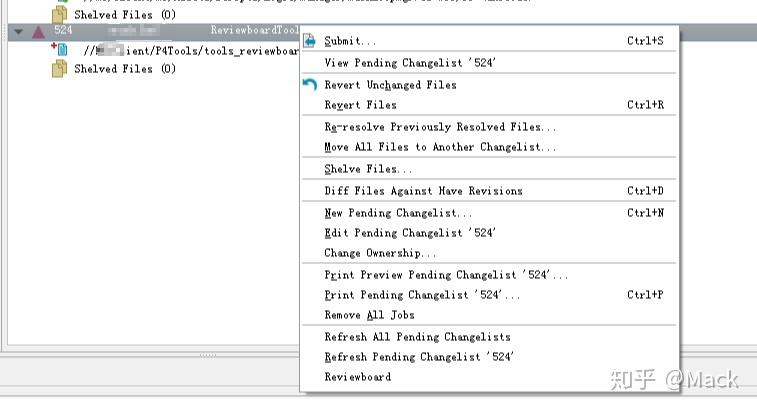This screenshot has height=411, width=757.
Task: Click the Shelved Files folder icon under 524
Action: (x=59, y=69)
